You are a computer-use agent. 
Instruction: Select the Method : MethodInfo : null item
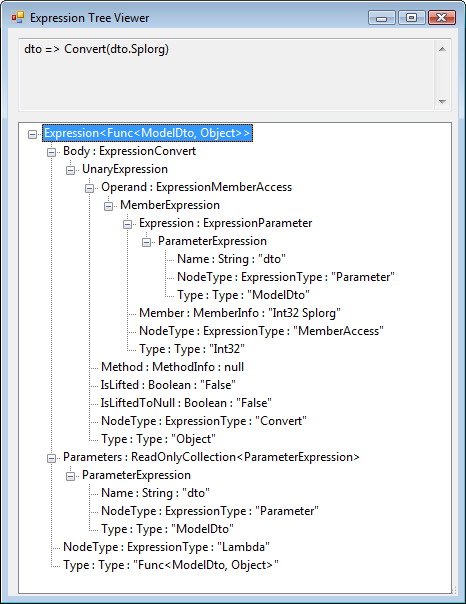[x=172, y=367]
